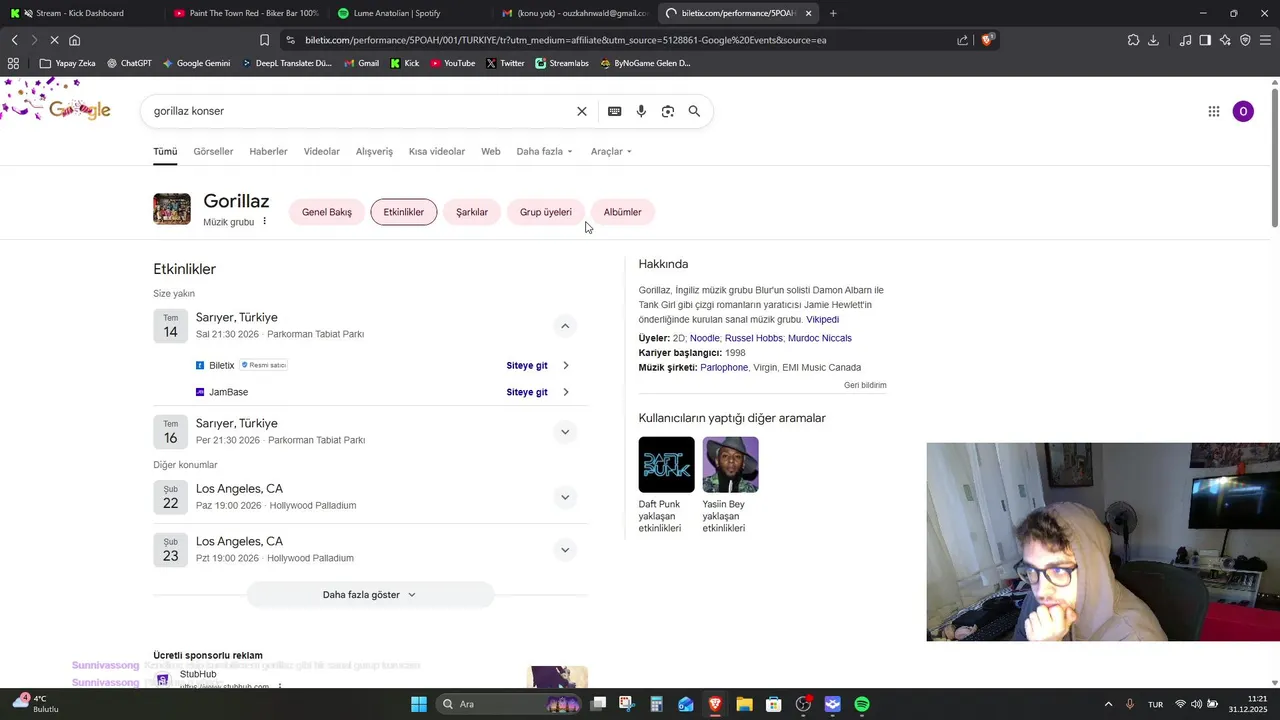1280x720 pixels.
Task: Switch to Kısa videolar tab
Action: click(437, 152)
